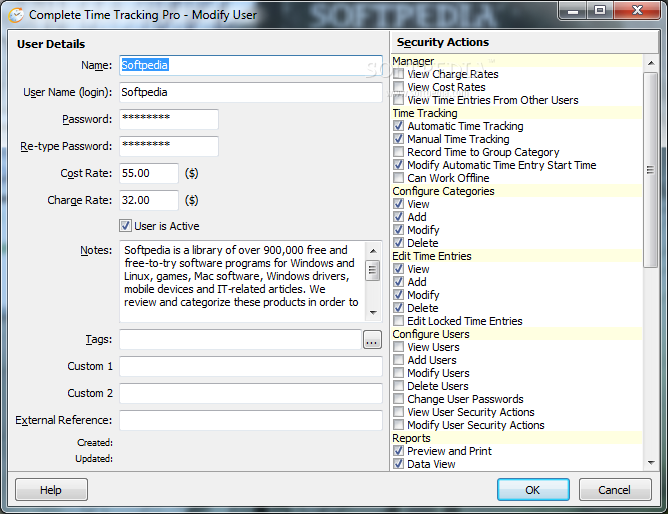Viewport: 668px width, 514px height.
Task: Click the Name input field
Action: coord(250,65)
